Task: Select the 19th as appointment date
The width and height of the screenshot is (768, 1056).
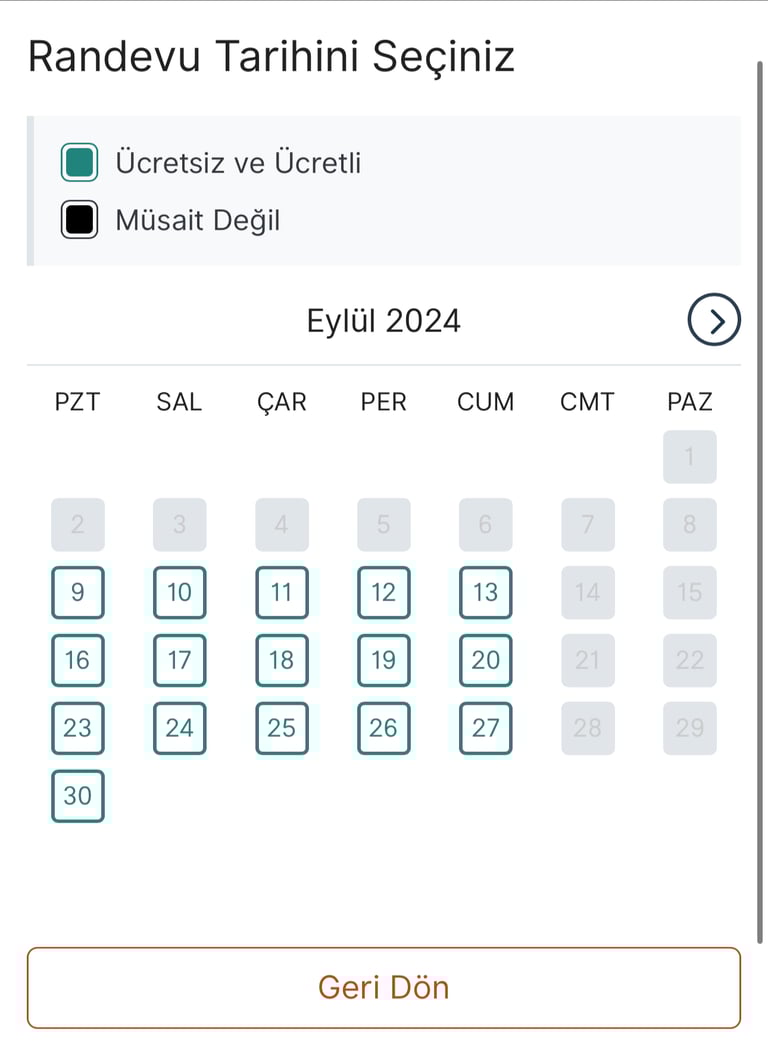Action: (384, 660)
